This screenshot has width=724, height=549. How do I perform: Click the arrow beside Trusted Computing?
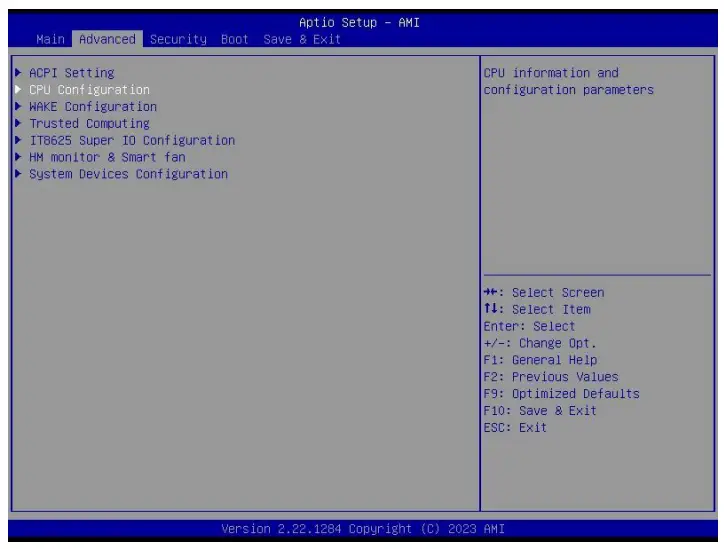pos(18,123)
